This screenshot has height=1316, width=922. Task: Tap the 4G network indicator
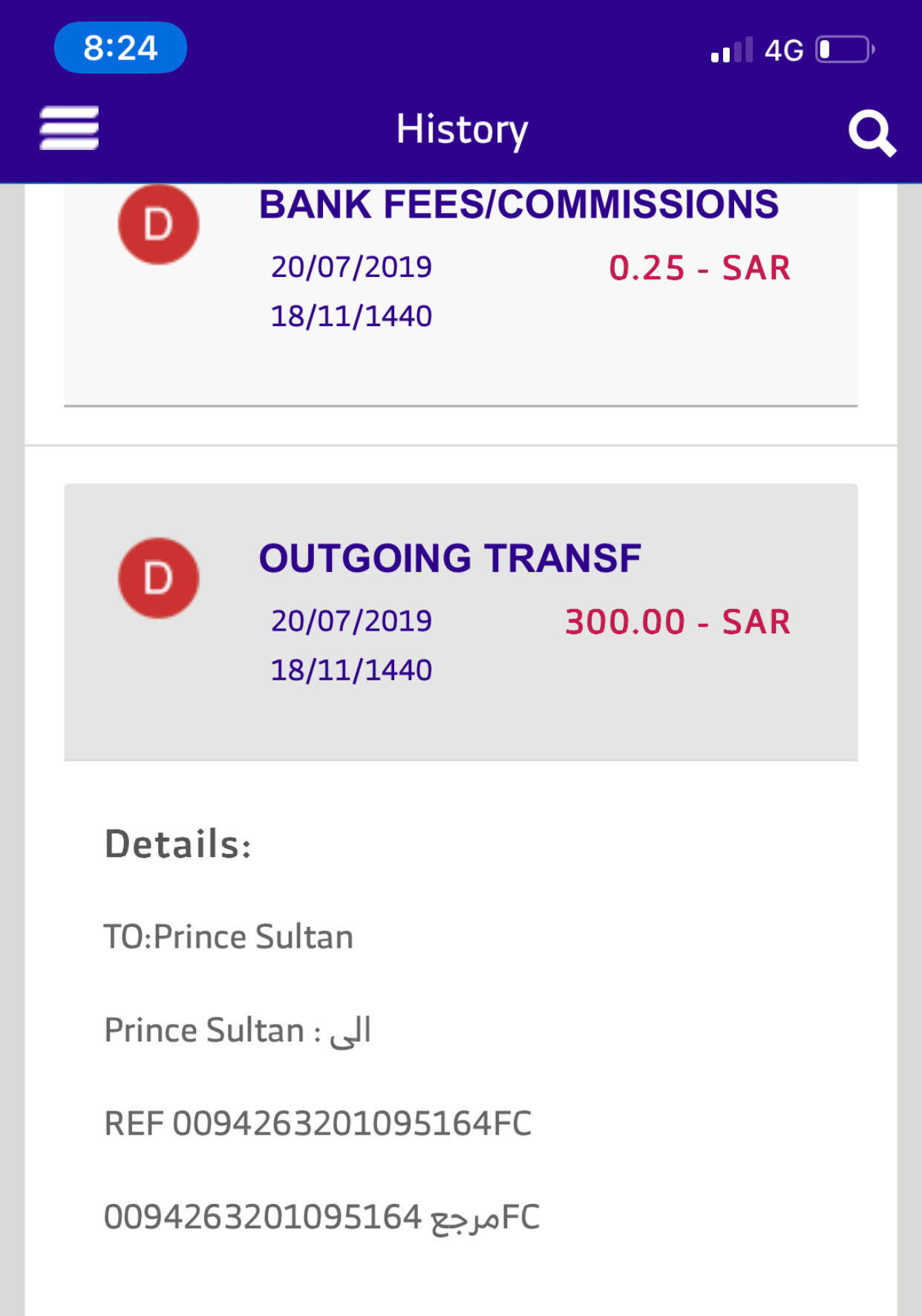point(784,51)
